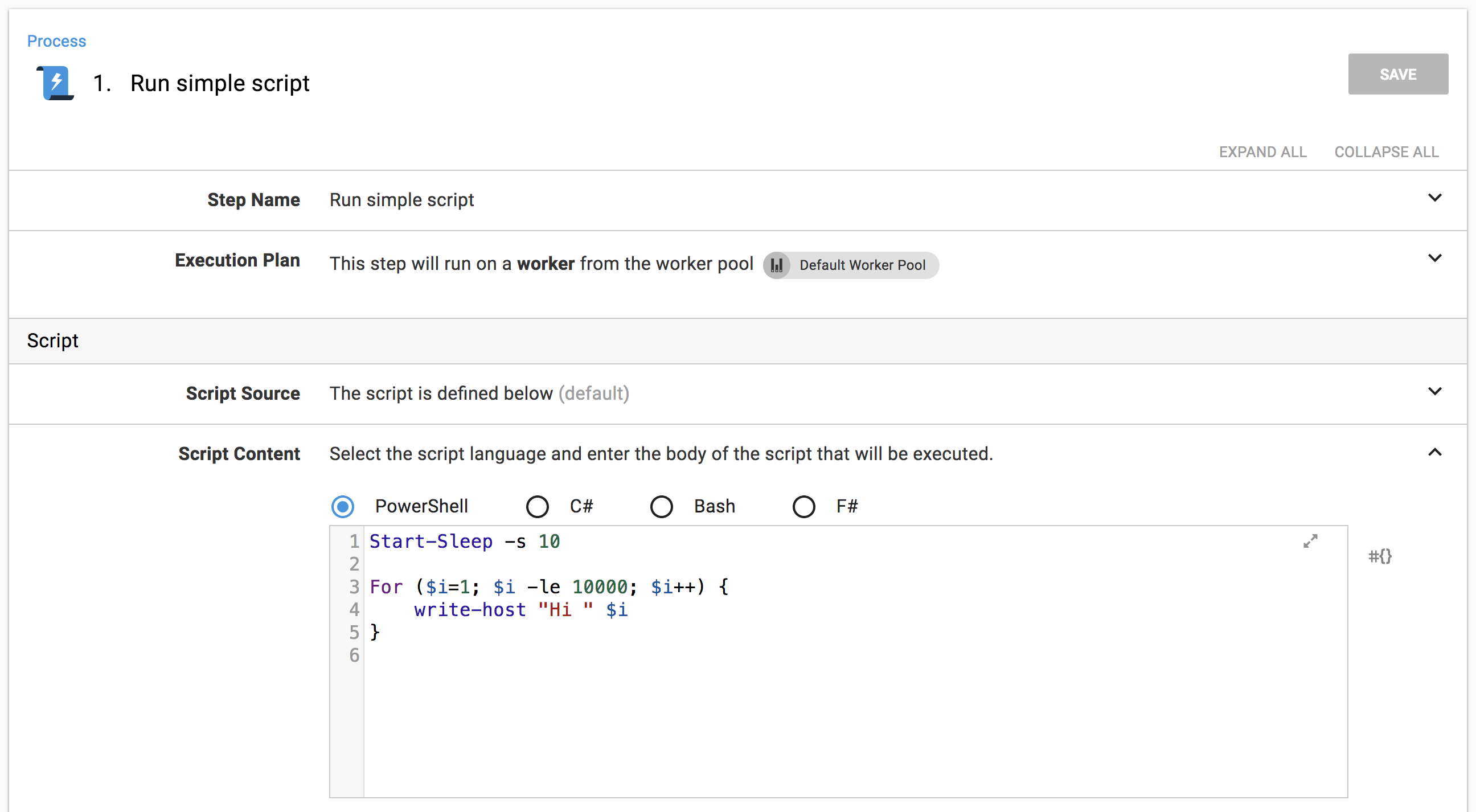Viewport: 1476px width, 812px height.
Task: Open the Process breadcrumb link
Action: (x=56, y=40)
